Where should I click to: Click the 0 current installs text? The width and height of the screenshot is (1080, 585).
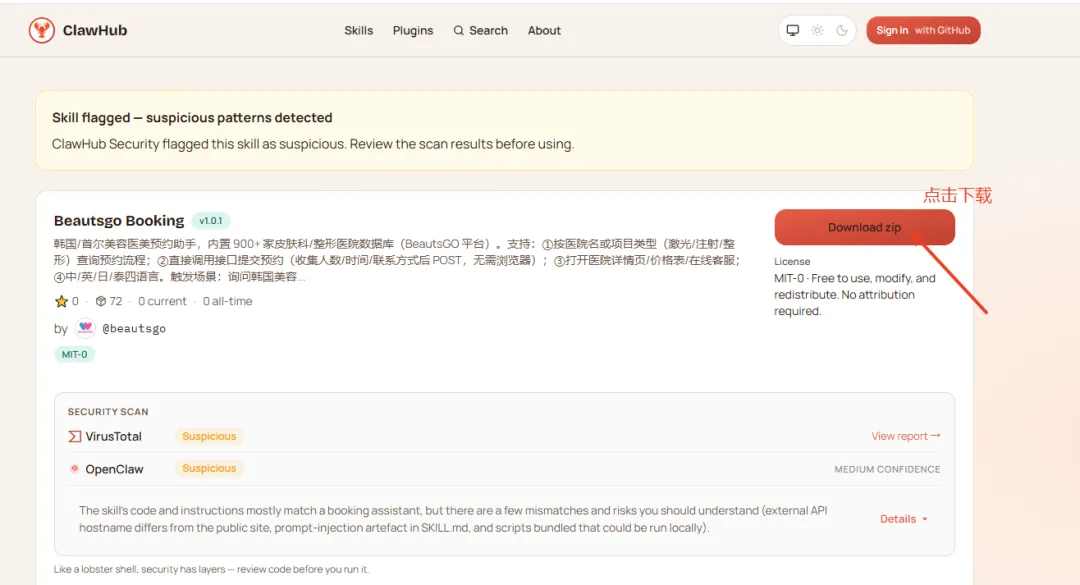[162, 301]
